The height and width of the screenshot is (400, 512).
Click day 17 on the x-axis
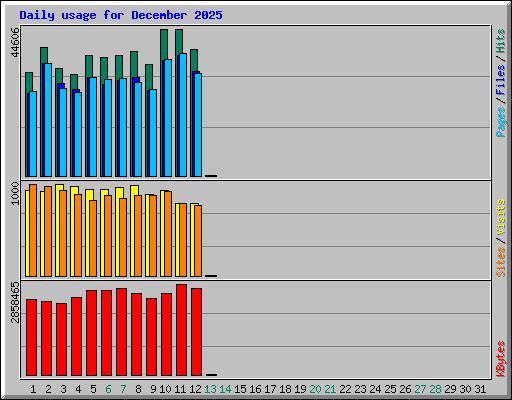[x=270, y=389]
